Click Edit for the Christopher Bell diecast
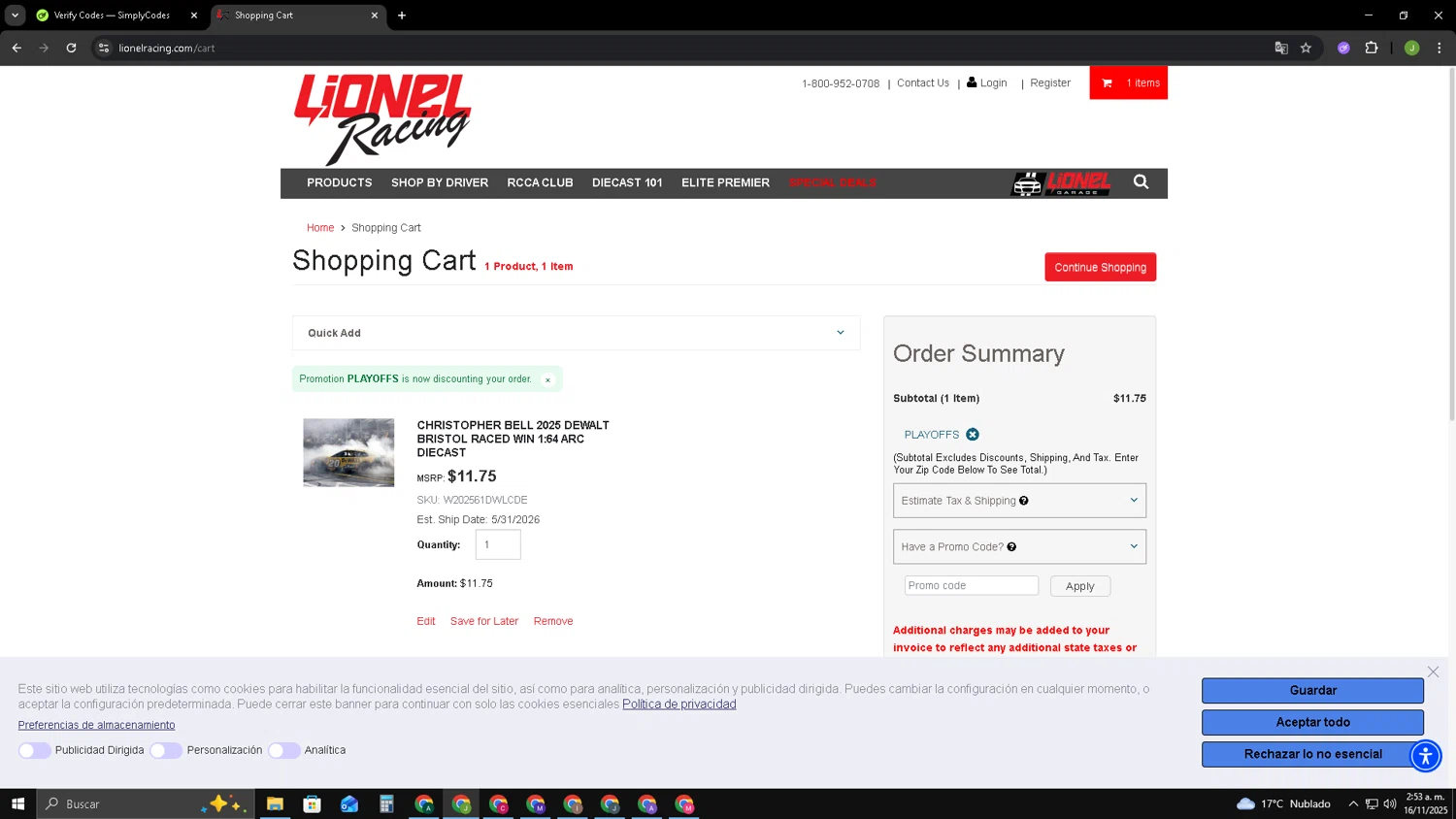Screen dimensions: 1456x819 [426, 621]
